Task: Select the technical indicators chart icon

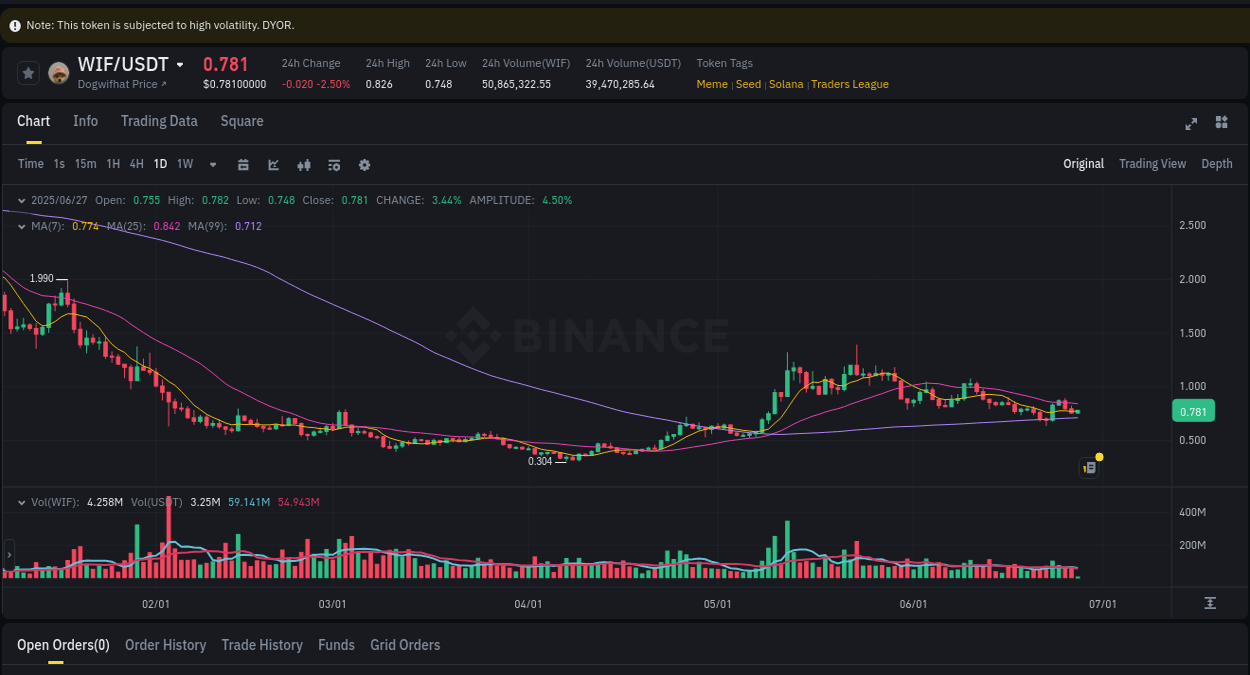Action: click(x=273, y=164)
